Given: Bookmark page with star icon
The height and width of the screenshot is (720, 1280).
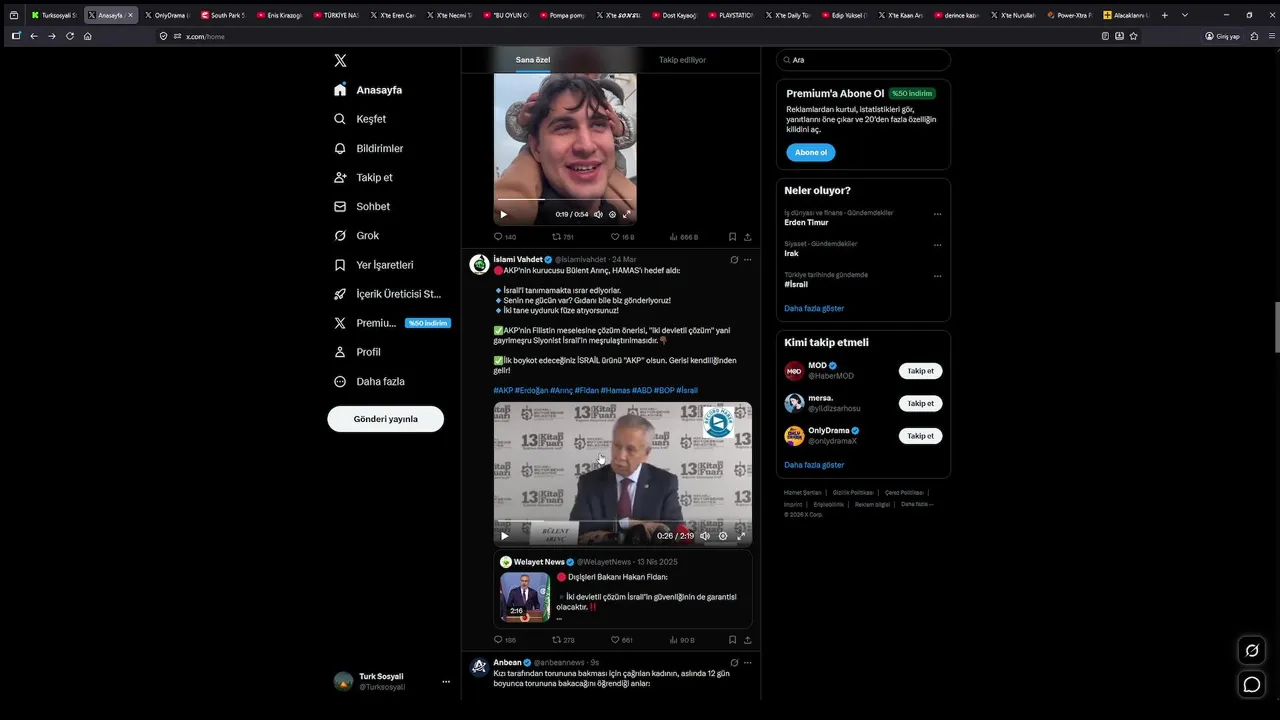Looking at the screenshot, I should pos(1133,36).
